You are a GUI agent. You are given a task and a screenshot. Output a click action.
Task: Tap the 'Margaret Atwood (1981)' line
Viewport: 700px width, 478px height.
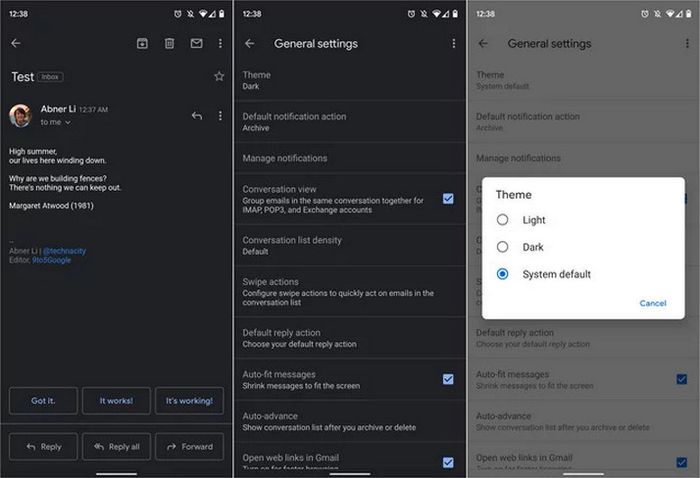(x=51, y=206)
